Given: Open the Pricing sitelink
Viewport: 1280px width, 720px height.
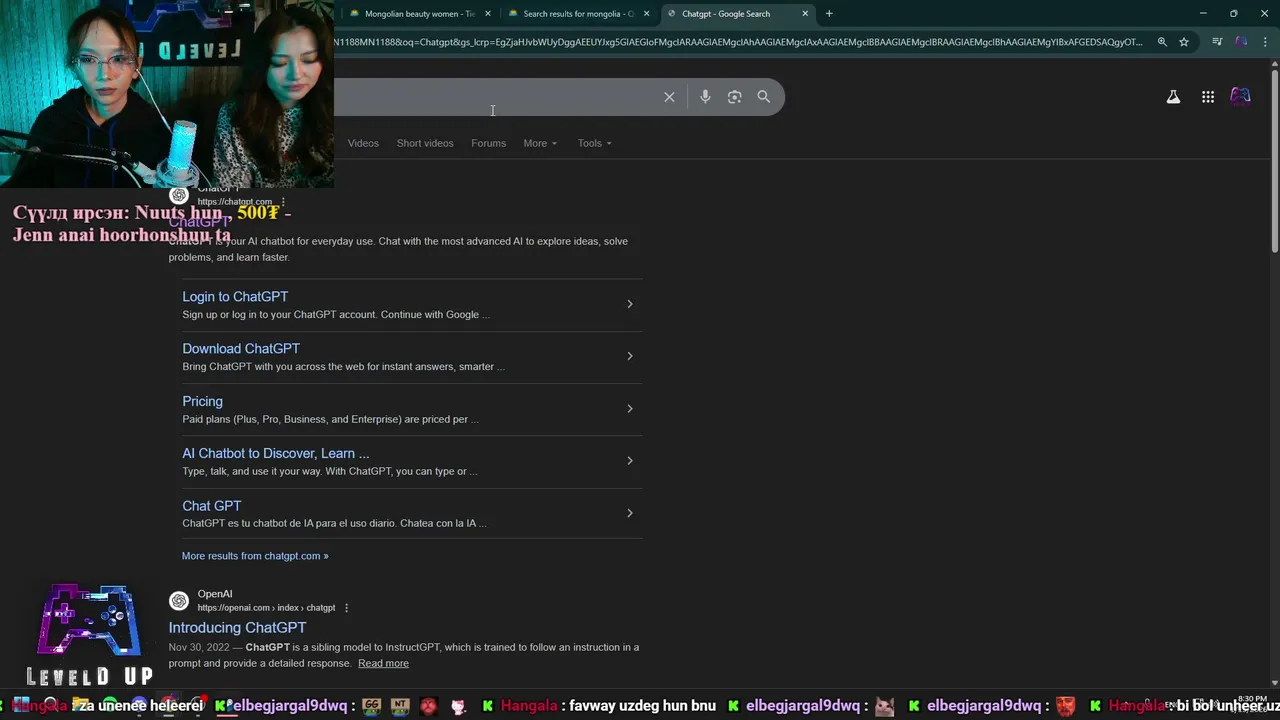Looking at the screenshot, I should 202,401.
